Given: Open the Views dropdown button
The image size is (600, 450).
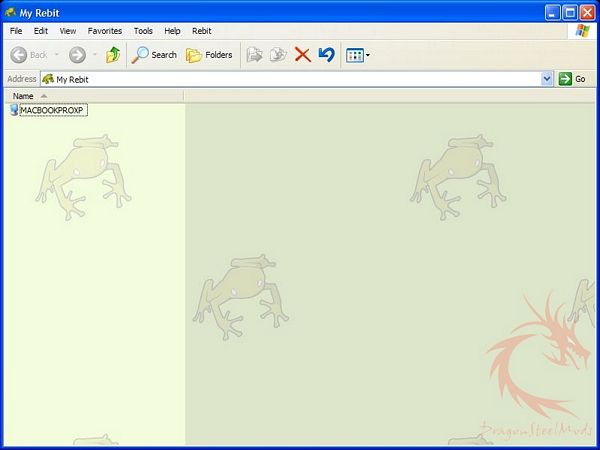Looking at the screenshot, I should [357, 55].
